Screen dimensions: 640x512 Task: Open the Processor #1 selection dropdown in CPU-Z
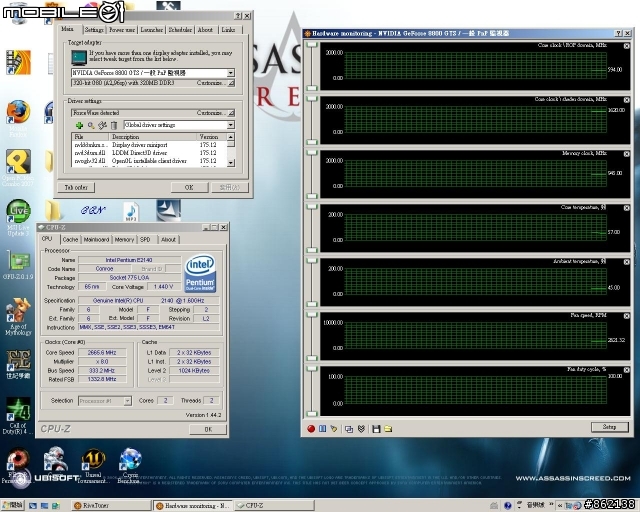(127, 401)
